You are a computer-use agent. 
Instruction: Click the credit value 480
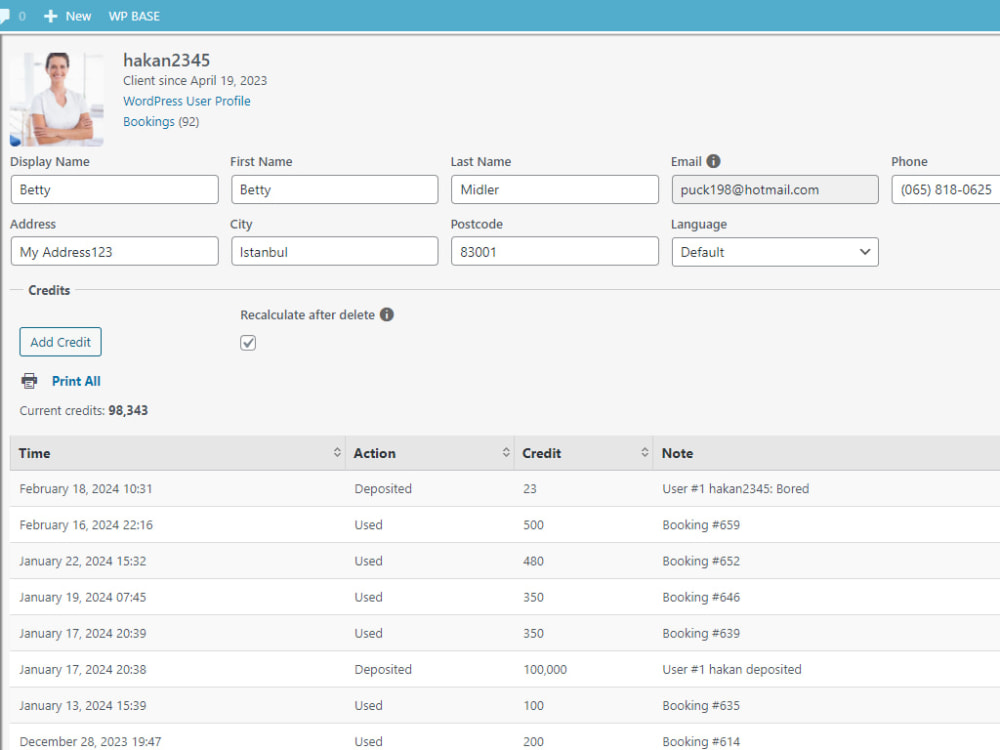[533, 561]
